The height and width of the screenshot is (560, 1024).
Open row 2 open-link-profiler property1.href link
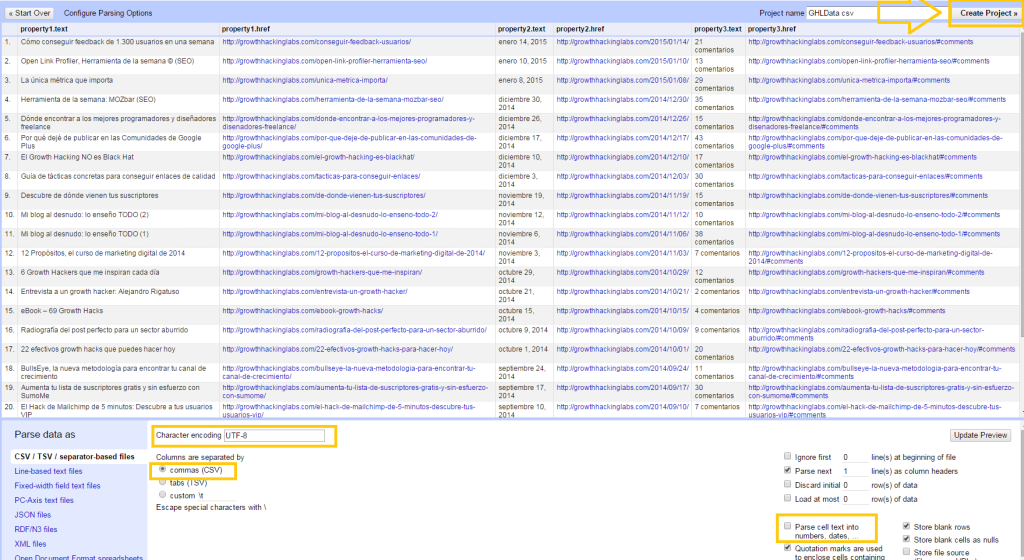point(325,61)
